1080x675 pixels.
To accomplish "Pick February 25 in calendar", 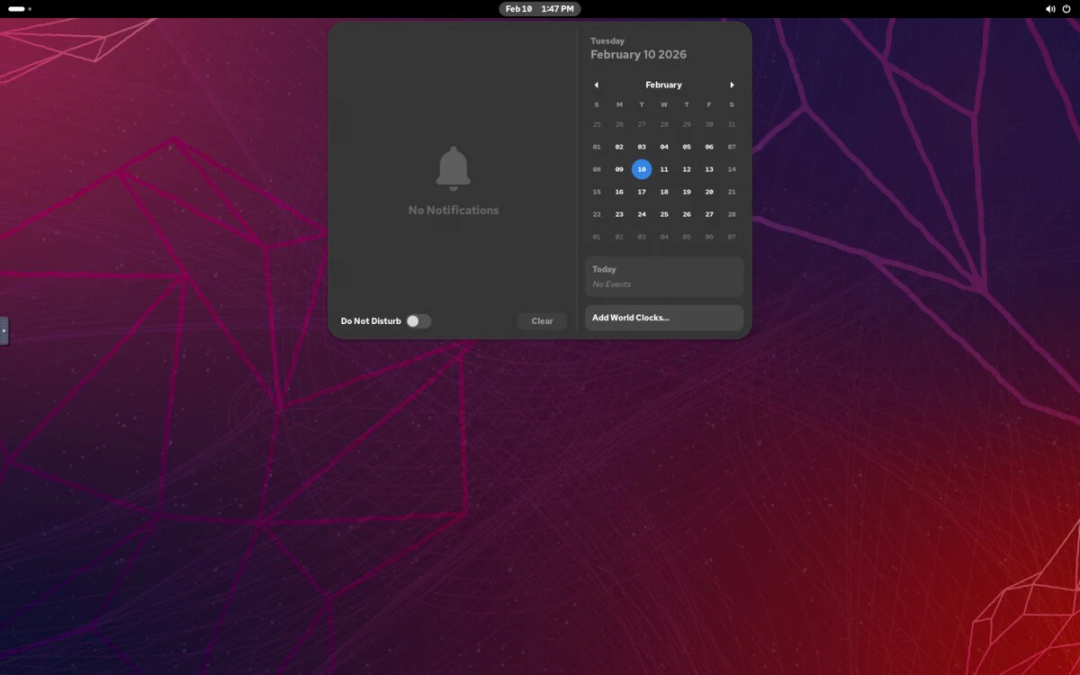I will click(x=664, y=214).
